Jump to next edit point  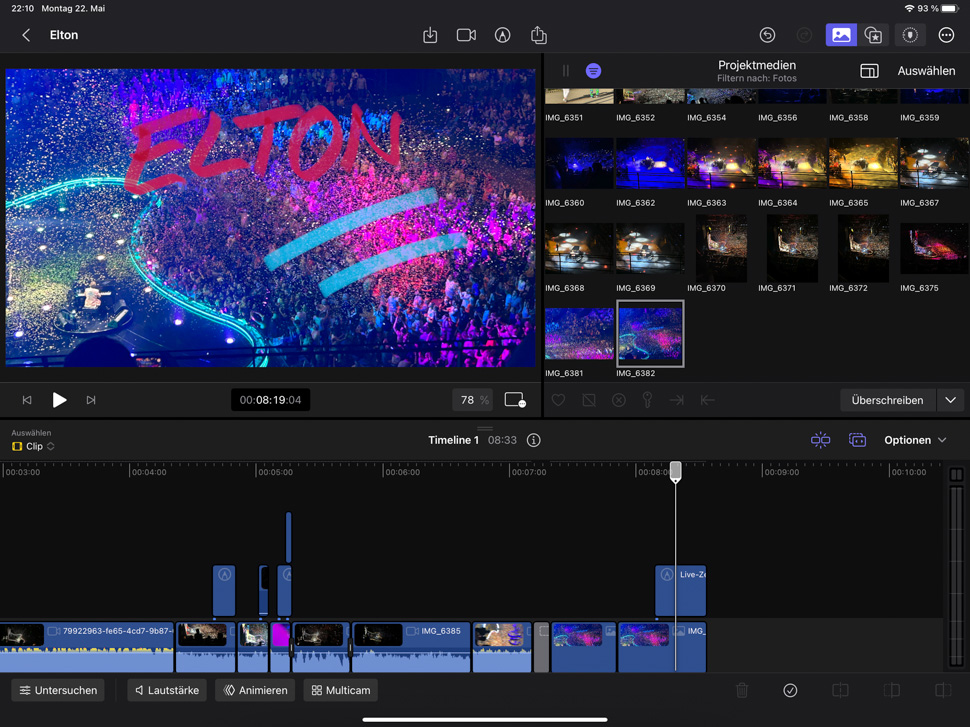pyautogui.click(x=91, y=400)
